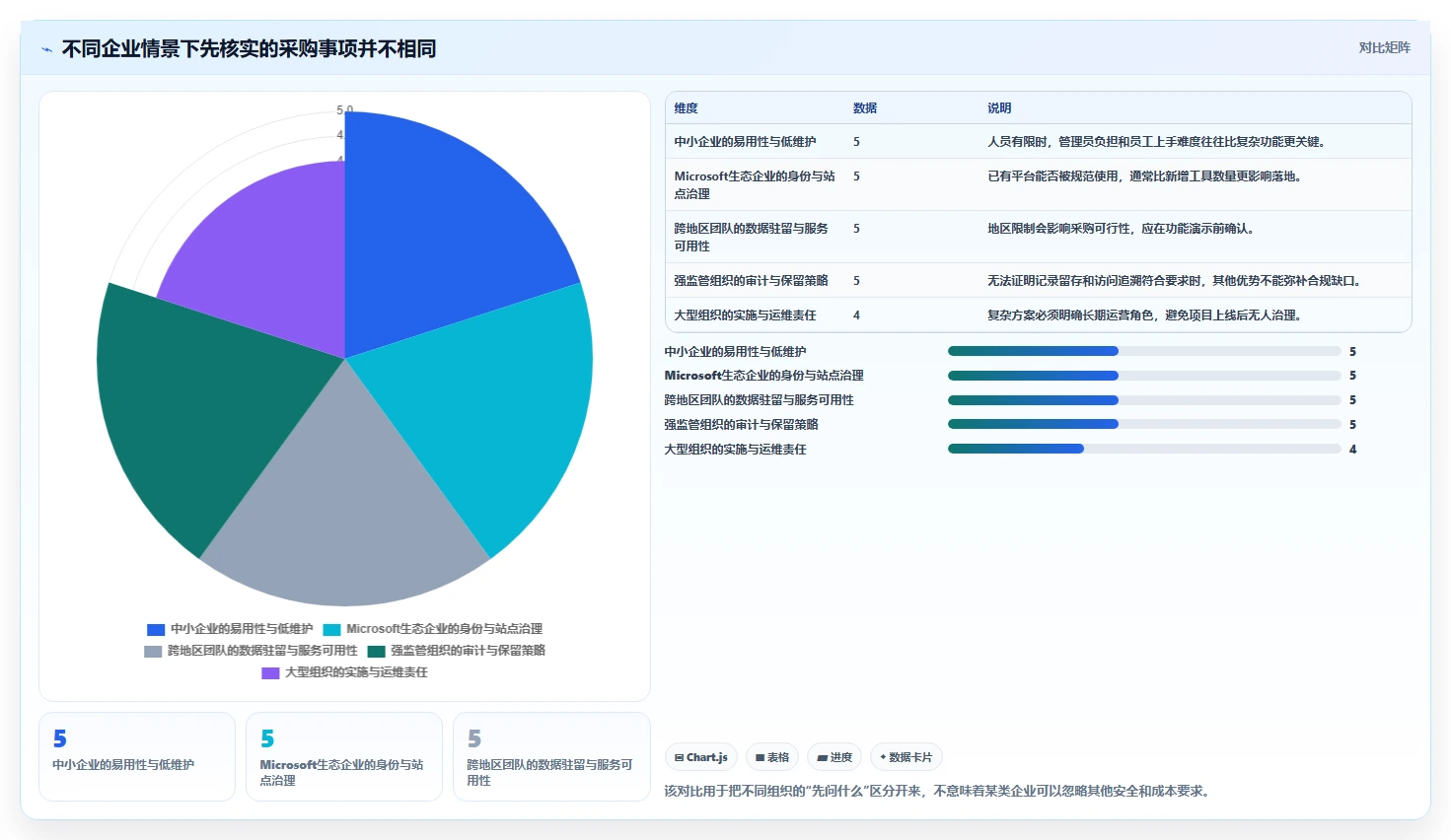Select table row 大型组织的实施与运维责任
1451x840 pixels.
pos(1039,315)
